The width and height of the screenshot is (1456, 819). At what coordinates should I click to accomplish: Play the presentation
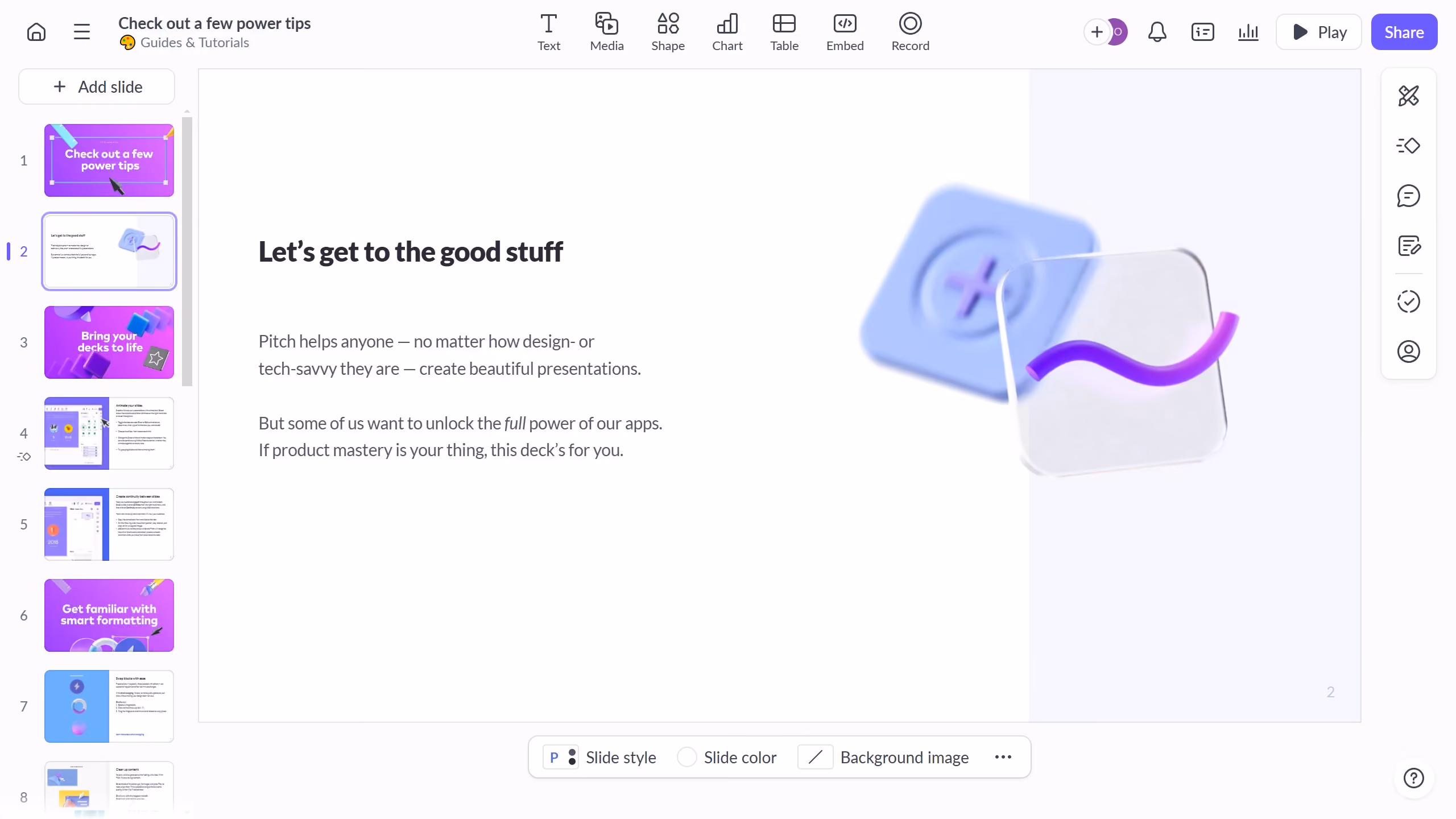pos(1319,32)
